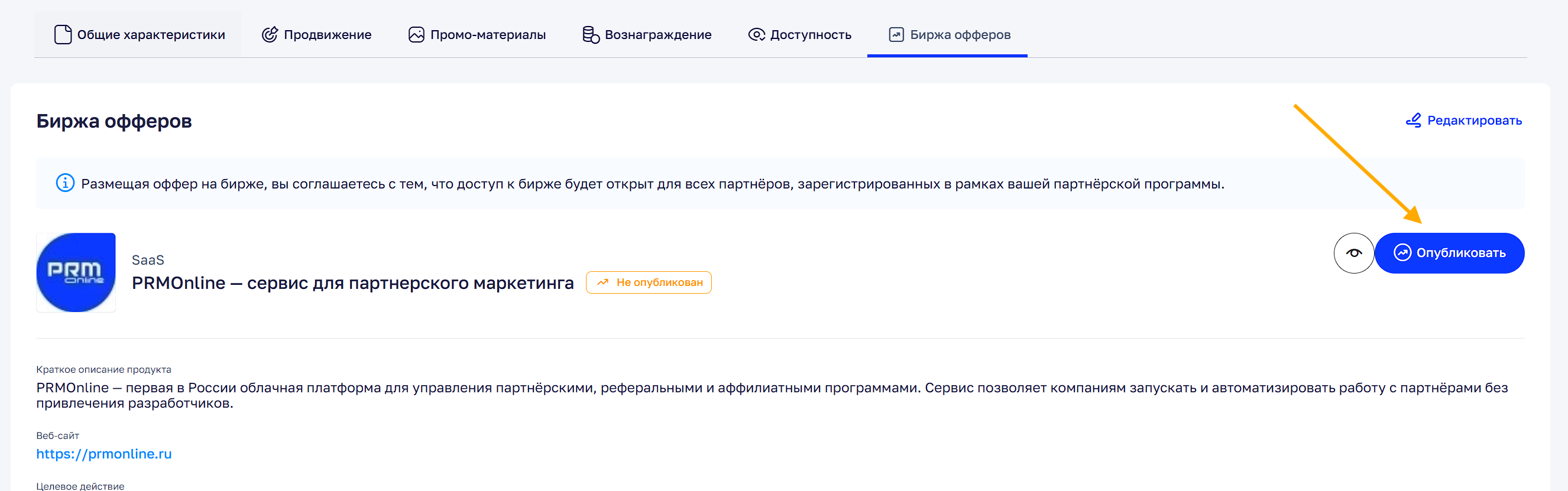Click the coins icon beside Вознаграждение
This screenshot has height=491, width=1568.
pyautogui.click(x=591, y=35)
